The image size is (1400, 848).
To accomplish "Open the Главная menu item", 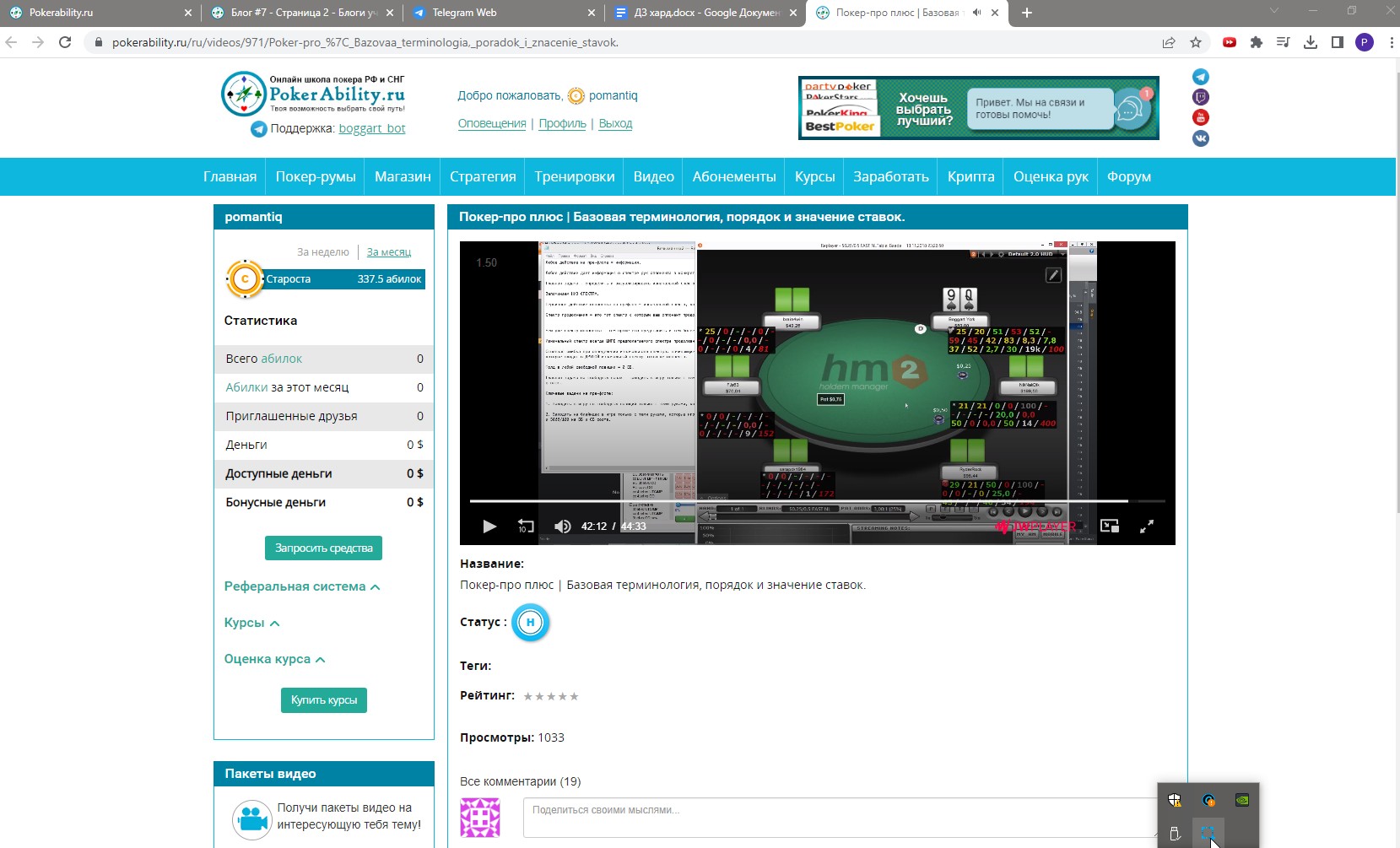I will coord(230,177).
